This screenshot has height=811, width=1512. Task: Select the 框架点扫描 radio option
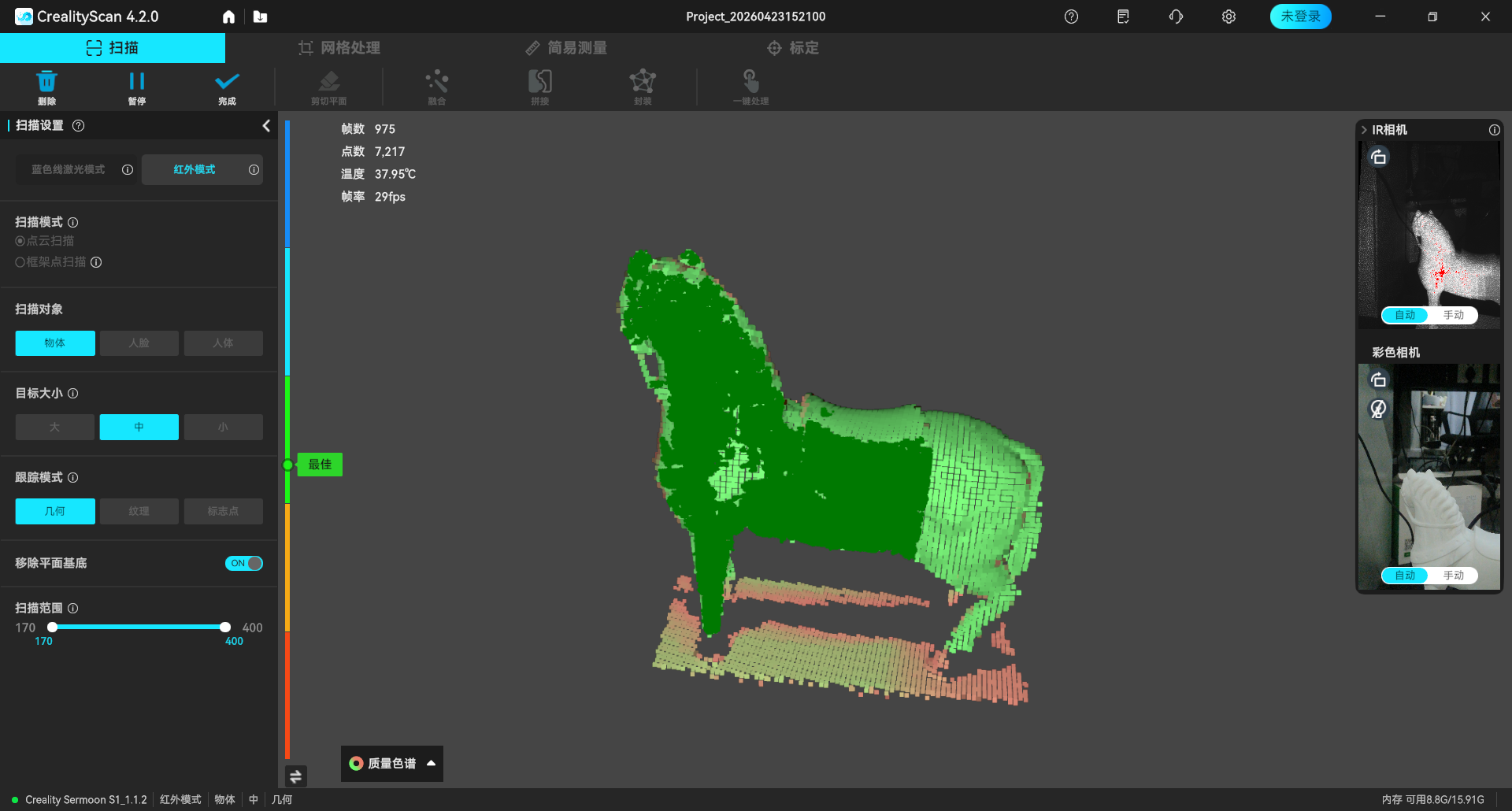pyautogui.click(x=20, y=262)
